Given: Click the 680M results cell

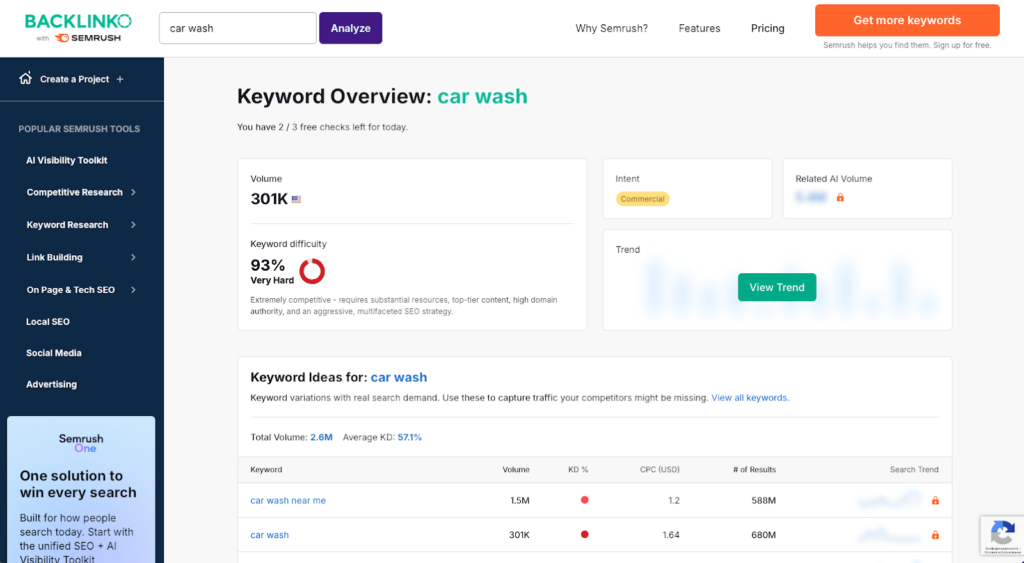Looking at the screenshot, I should point(763,534).
